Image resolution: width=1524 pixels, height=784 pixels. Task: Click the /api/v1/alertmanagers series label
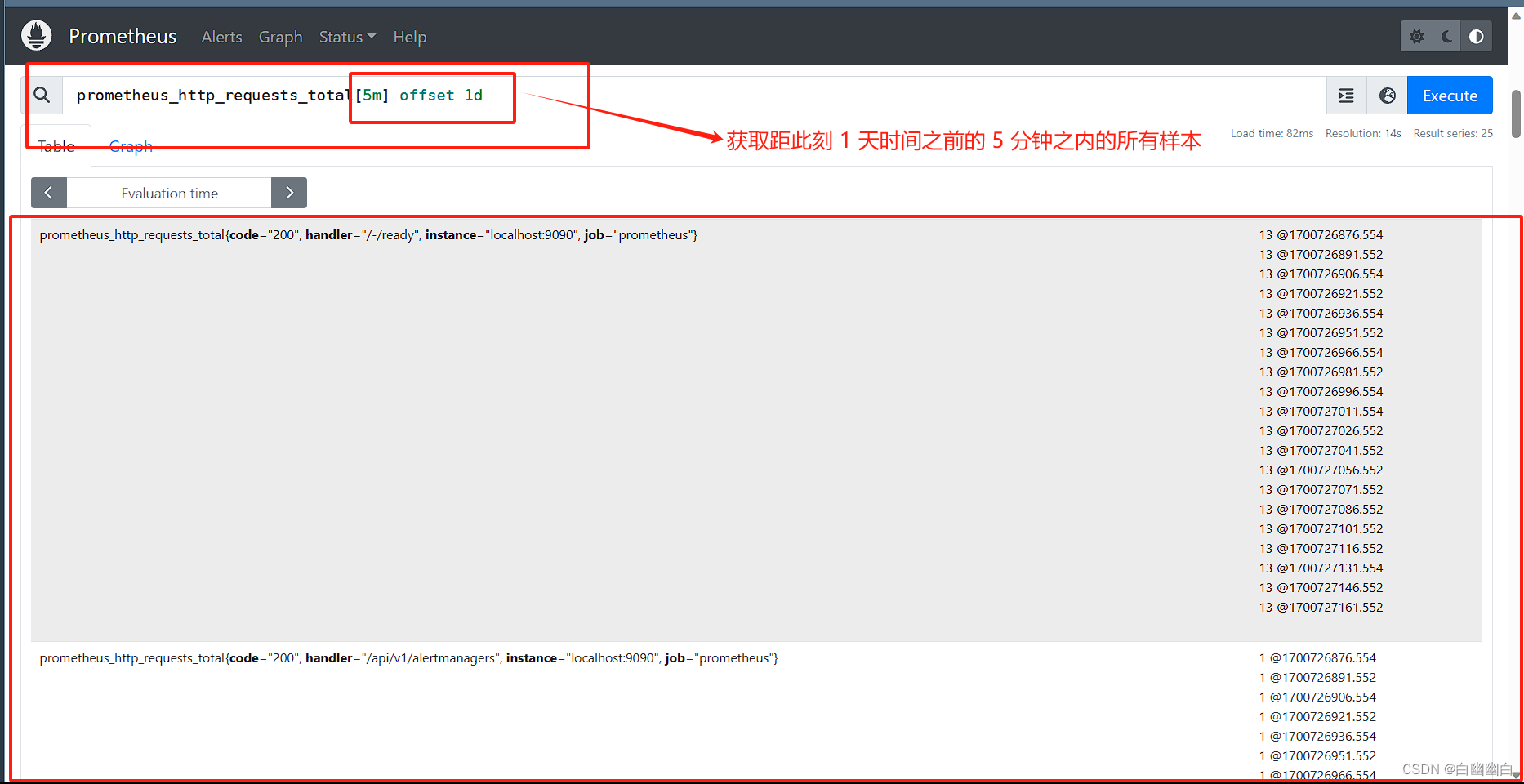pos(408,658)
